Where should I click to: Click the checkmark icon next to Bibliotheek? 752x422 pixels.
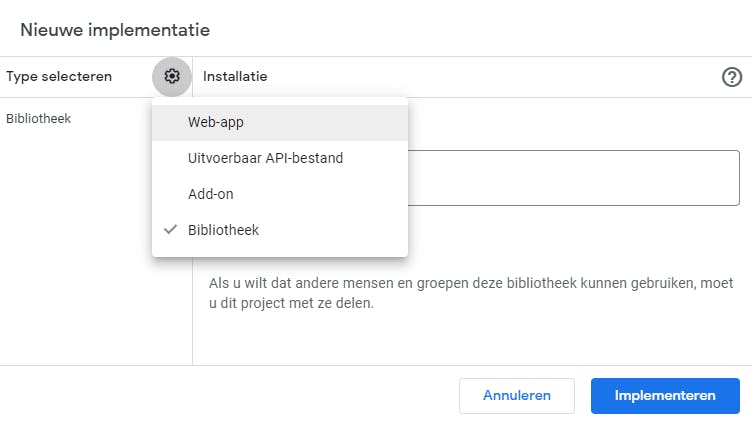pos(171,230)
